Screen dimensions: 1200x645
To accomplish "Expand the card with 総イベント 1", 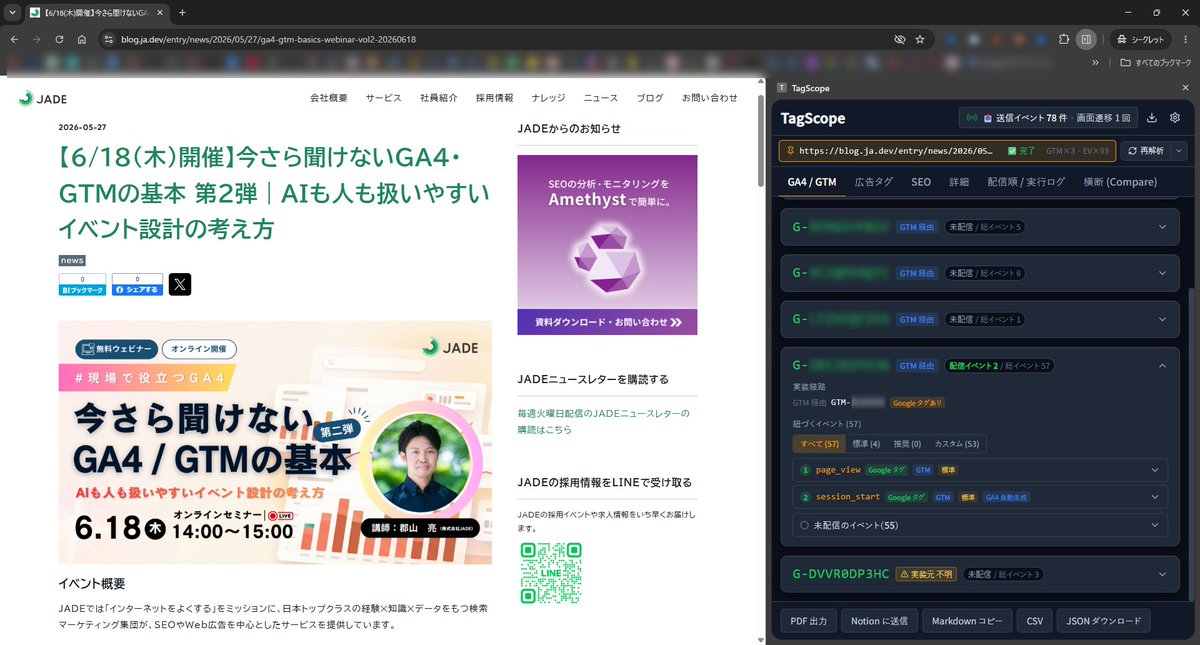I will [980, 319].
